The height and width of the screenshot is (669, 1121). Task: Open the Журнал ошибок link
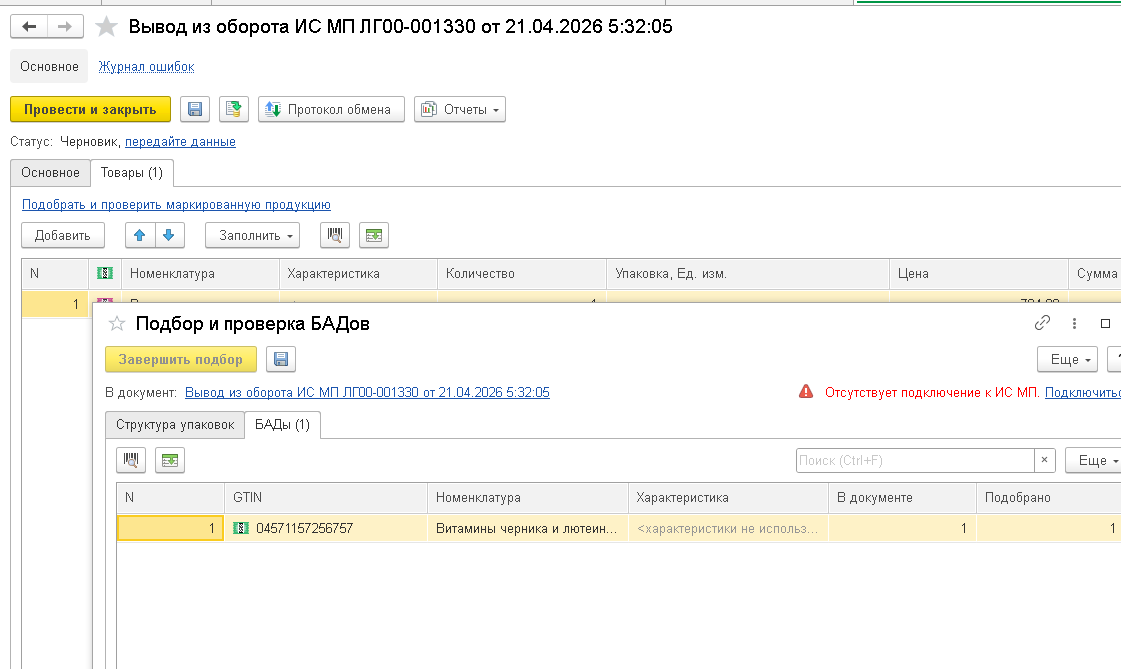[147, 66]
